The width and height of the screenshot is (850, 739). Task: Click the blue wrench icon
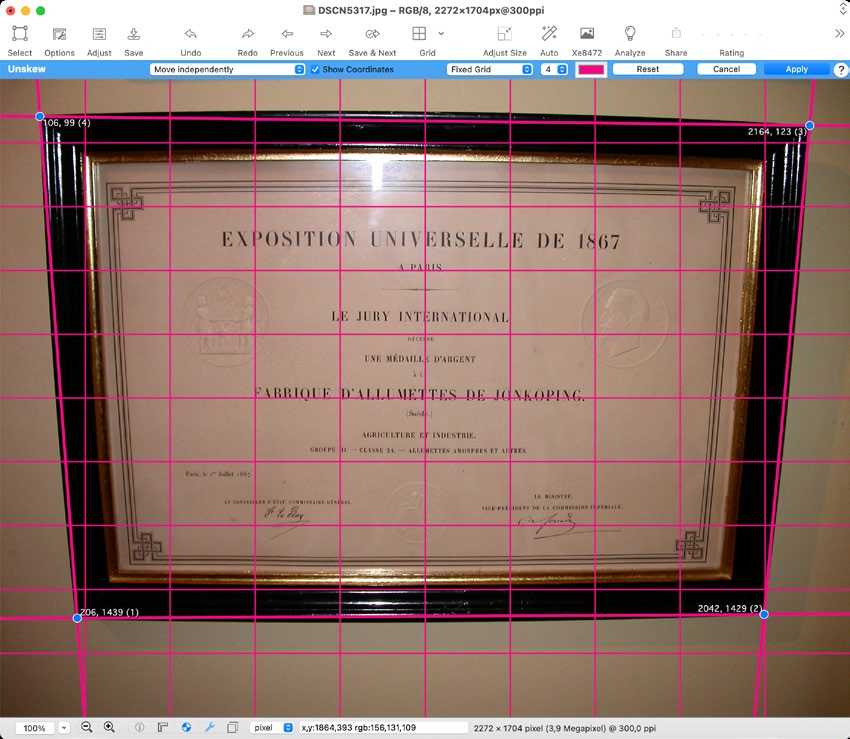pos(210,728)
